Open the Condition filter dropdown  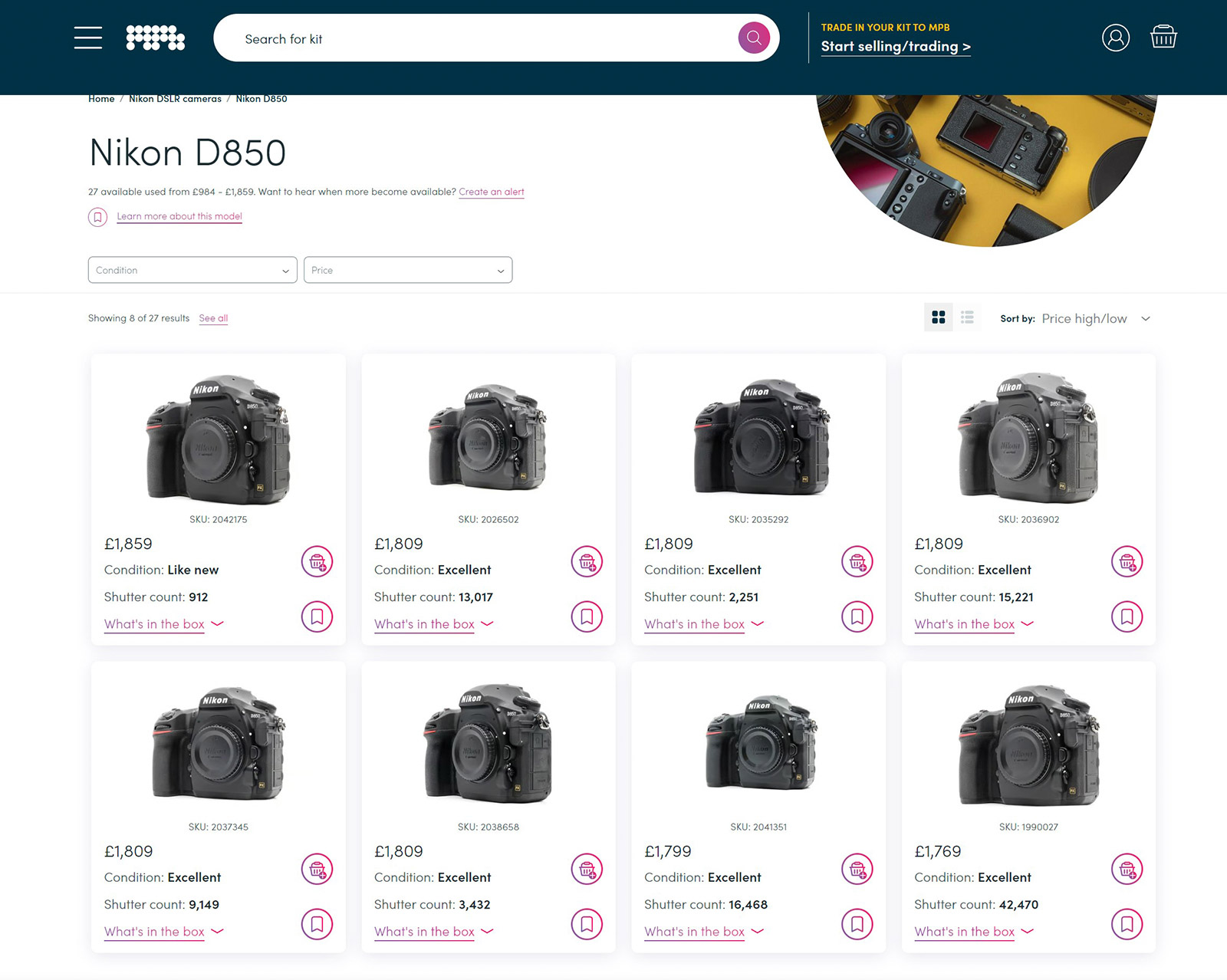192,270
